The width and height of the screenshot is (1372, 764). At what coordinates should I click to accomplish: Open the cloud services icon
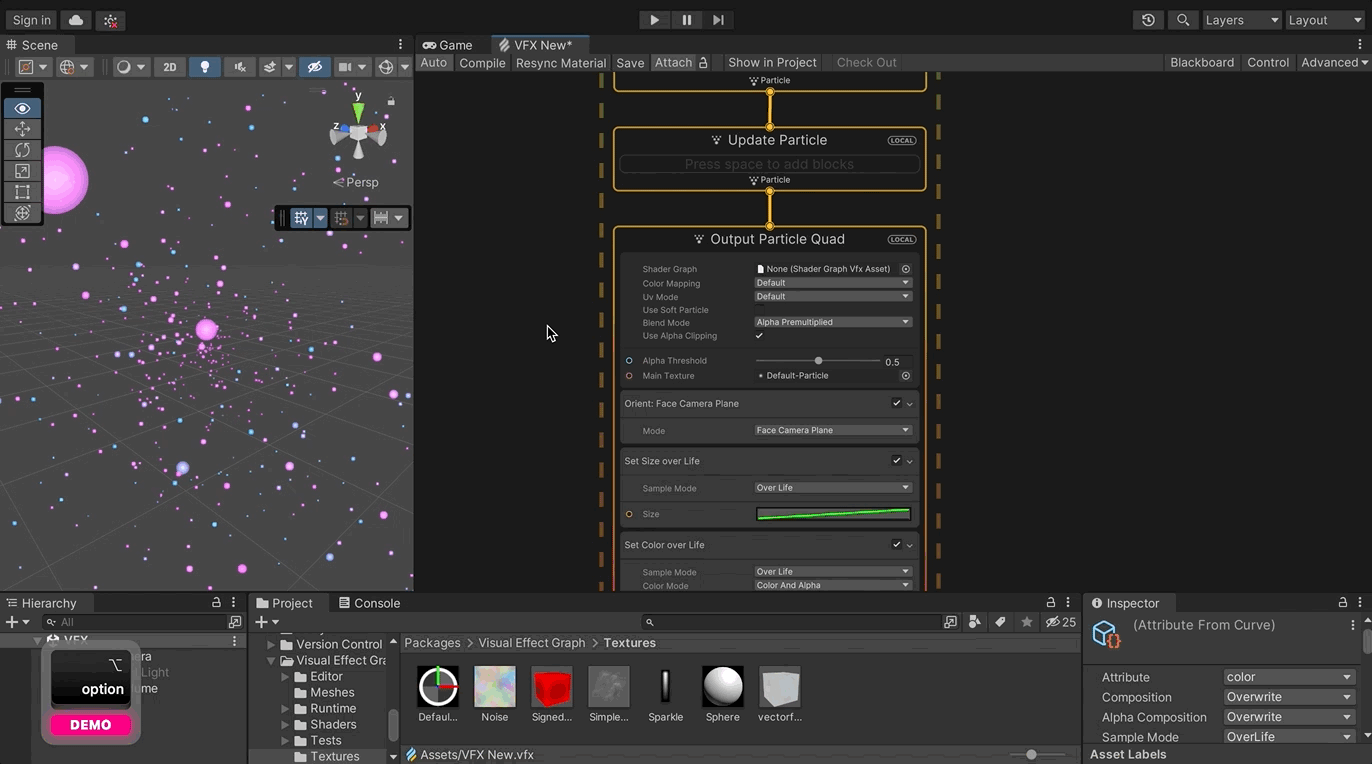tap(76, 20)
